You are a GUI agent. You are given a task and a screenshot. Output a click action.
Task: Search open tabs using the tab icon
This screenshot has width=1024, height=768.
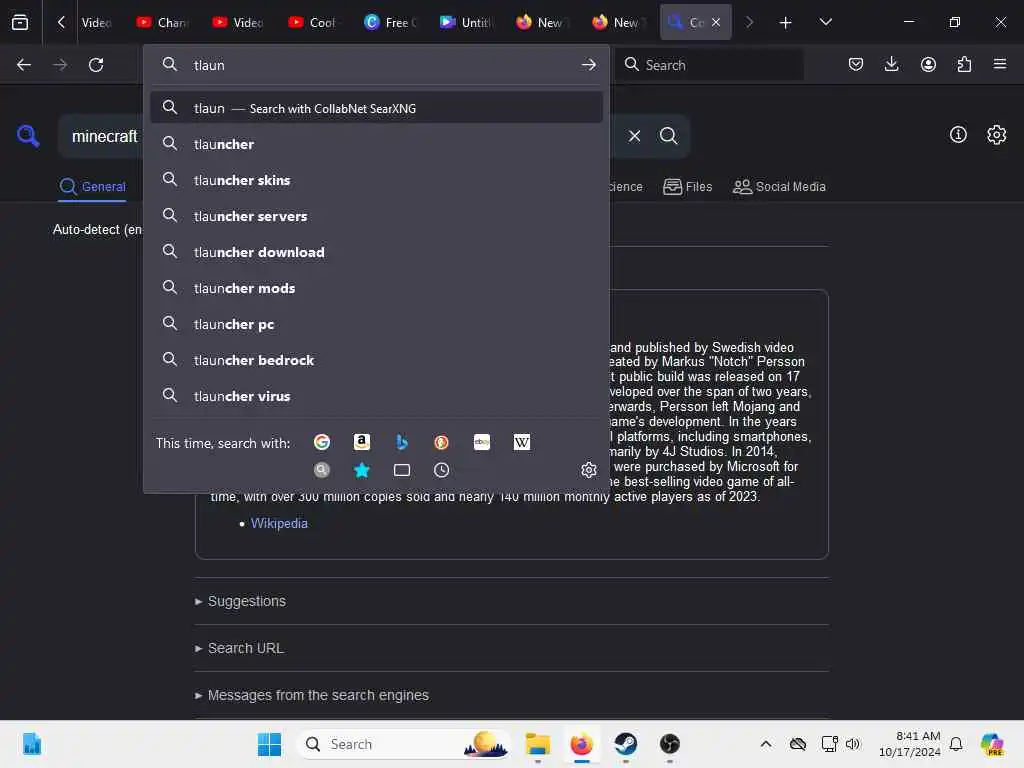(402, 470)
